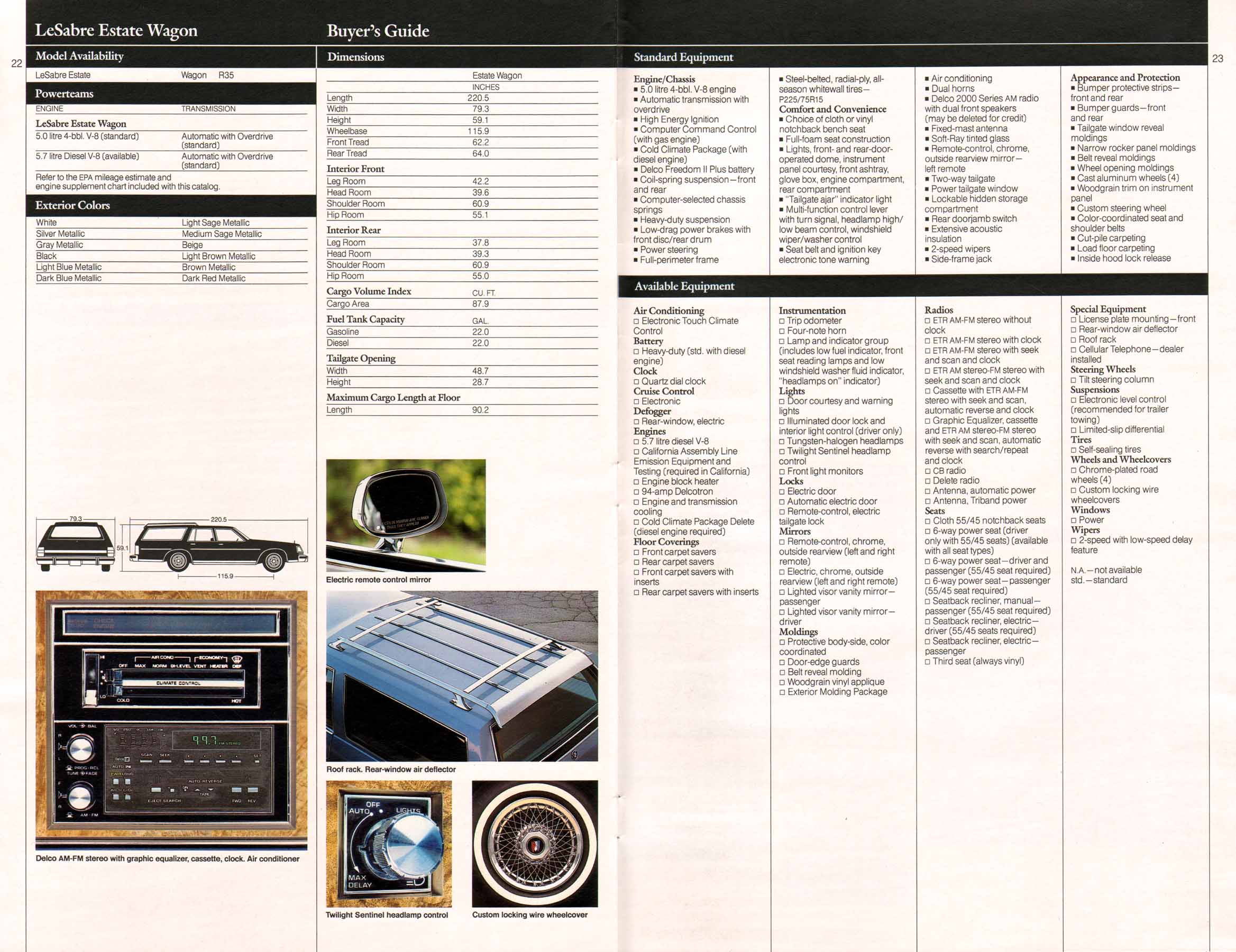The image size is (1236, 952).
Task: Click the 'Silver Metallic' color entry
Action: [60, 234]
